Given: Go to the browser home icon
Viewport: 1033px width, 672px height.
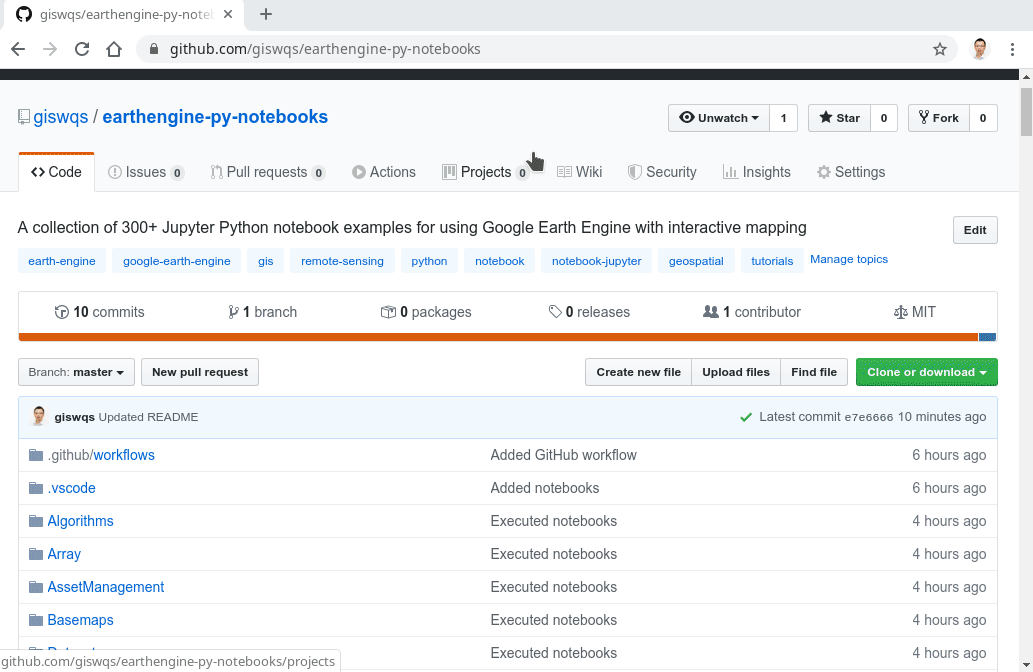Looking at the screenshot, I should click(x=114, y=49).
